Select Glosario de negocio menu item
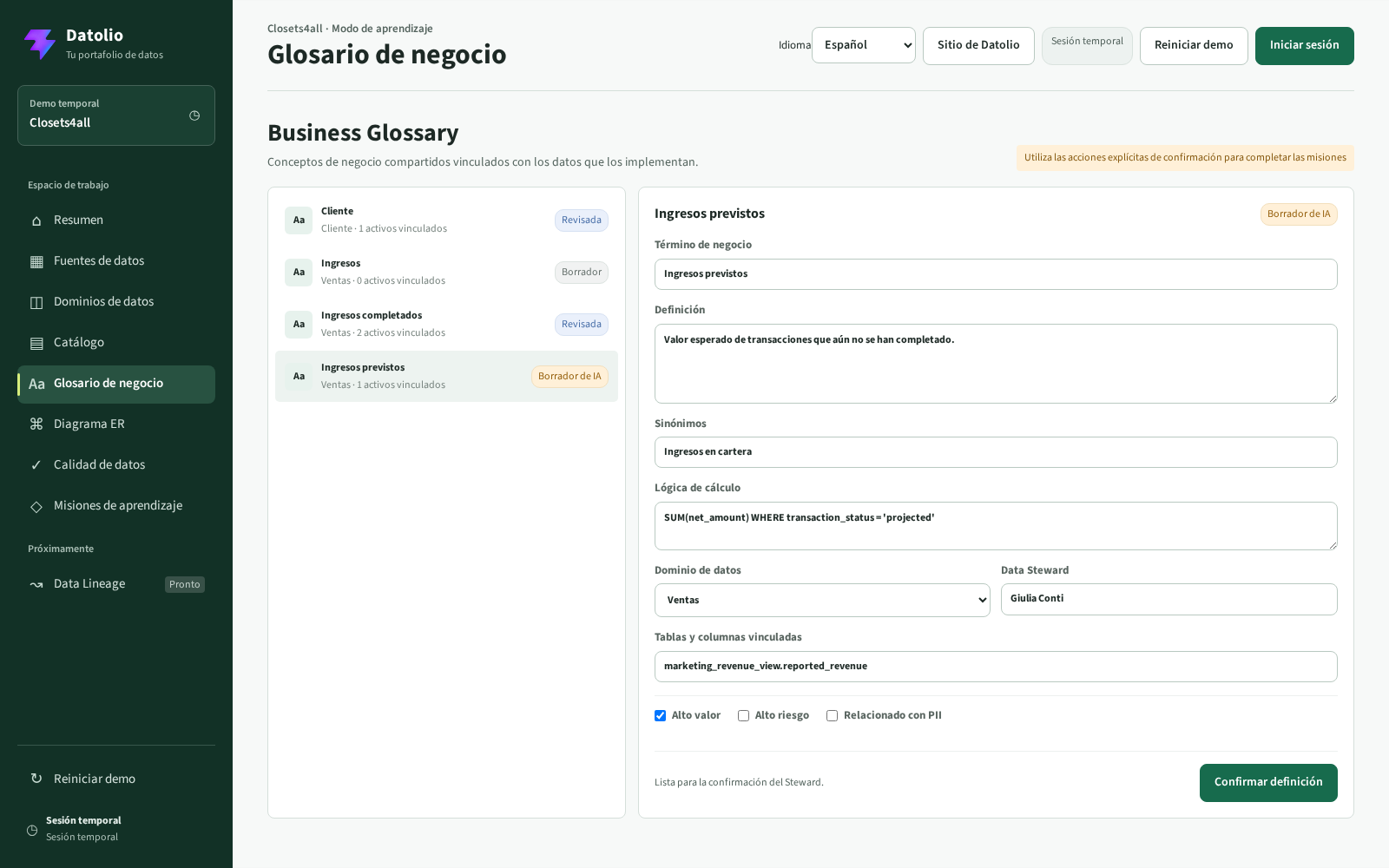The image size is (1389, 868). (x=116, y=384)
